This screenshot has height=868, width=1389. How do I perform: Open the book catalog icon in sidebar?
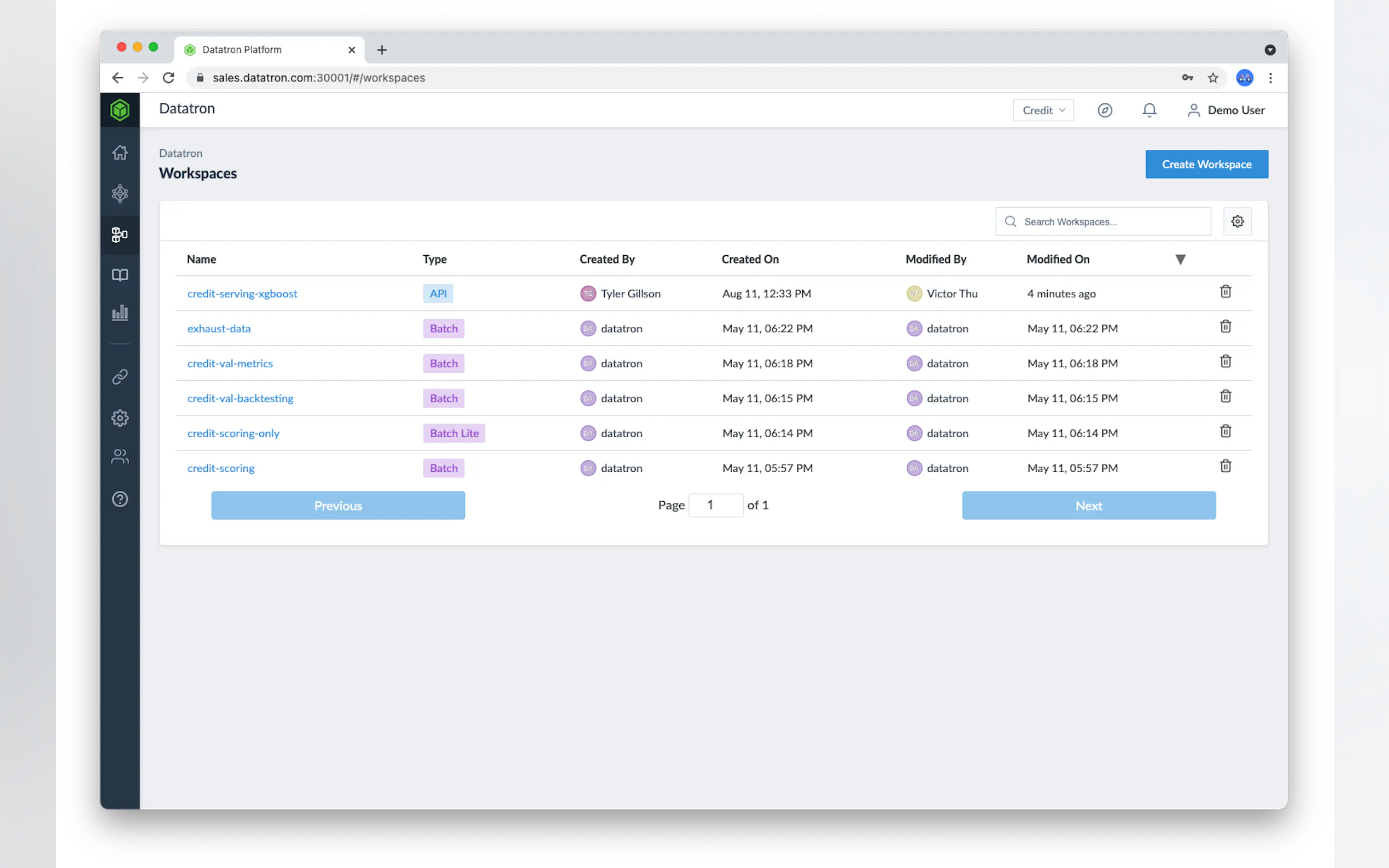click(x=119, y=275)
